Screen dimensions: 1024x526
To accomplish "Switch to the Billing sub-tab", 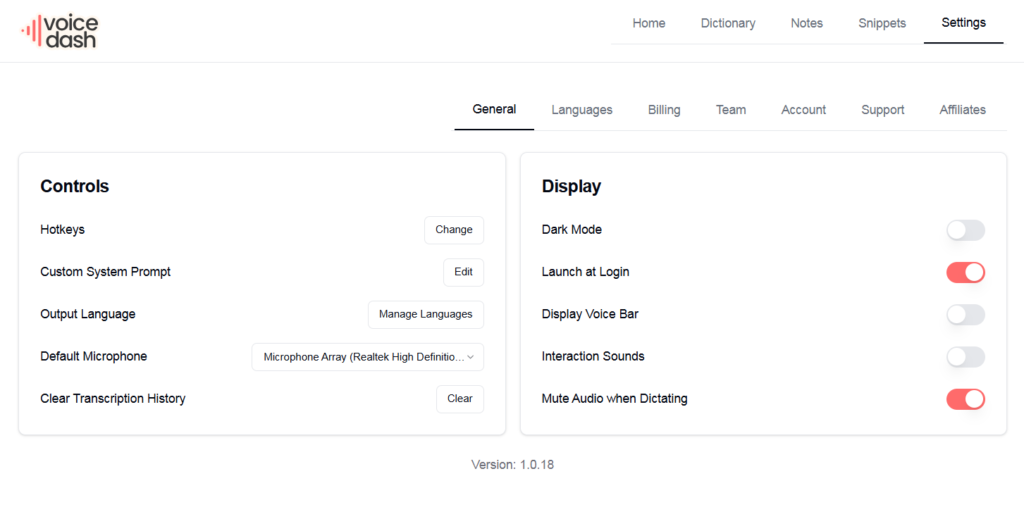I will (664, 110).
